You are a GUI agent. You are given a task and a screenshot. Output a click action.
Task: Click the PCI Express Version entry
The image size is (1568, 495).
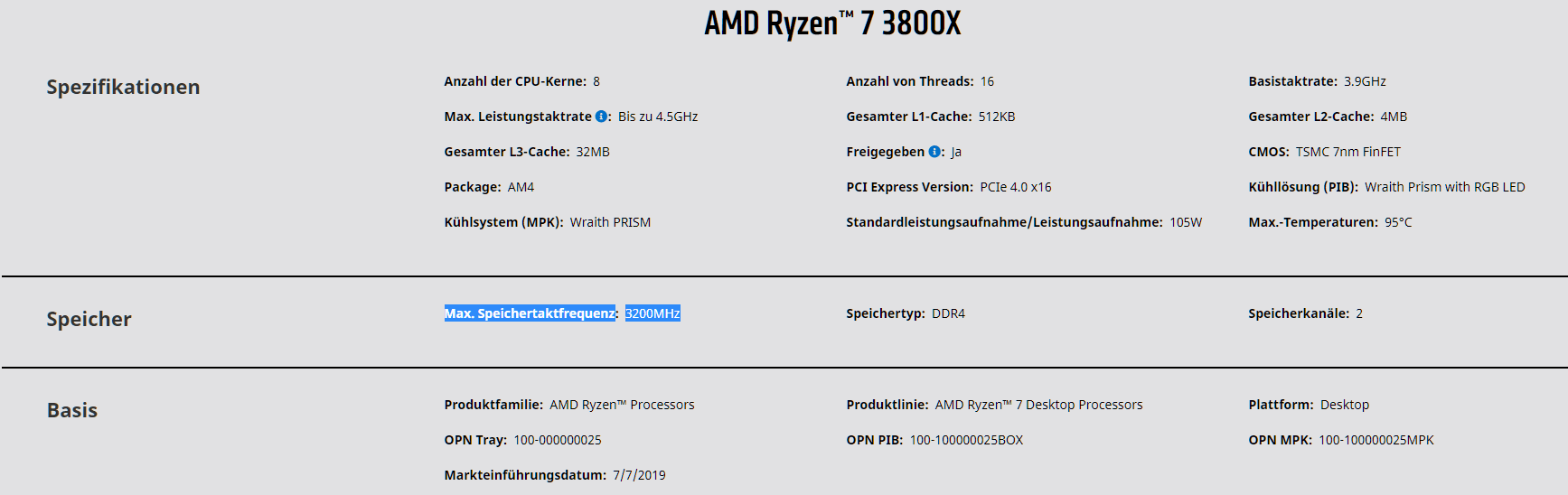tap(949, 187)
